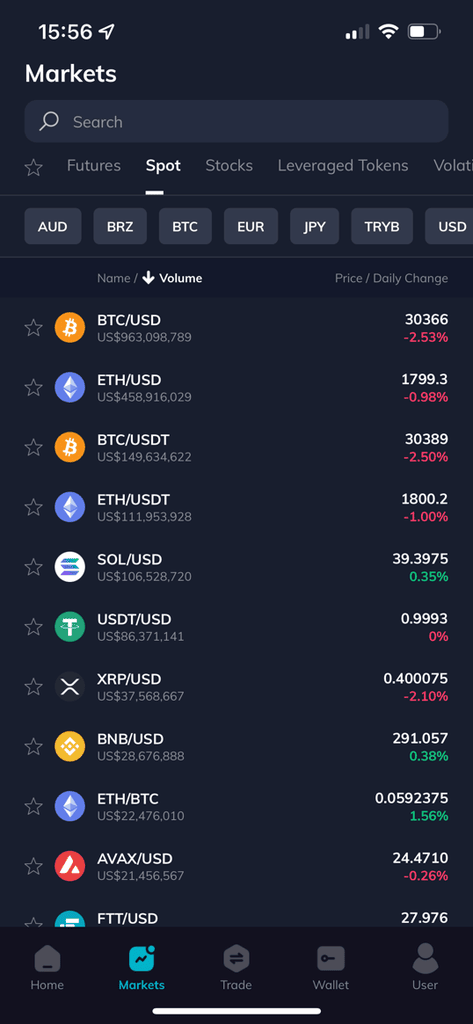Open the Wallet tab icon
This screenshot has height=1024, width=473.
pyautogui.click(x=331, y=959)
